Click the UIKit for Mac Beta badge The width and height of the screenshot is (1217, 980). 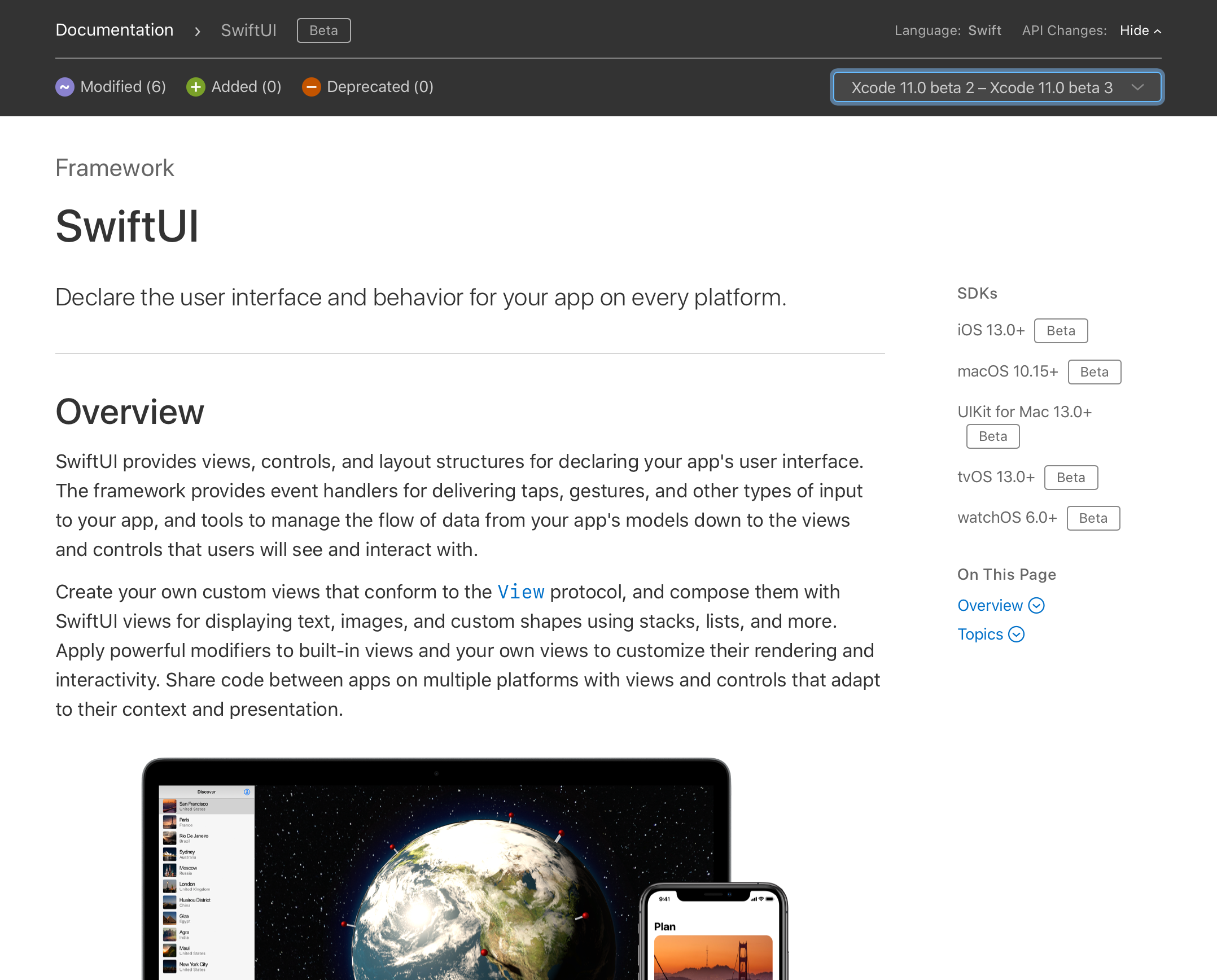(x=992, y=436)
